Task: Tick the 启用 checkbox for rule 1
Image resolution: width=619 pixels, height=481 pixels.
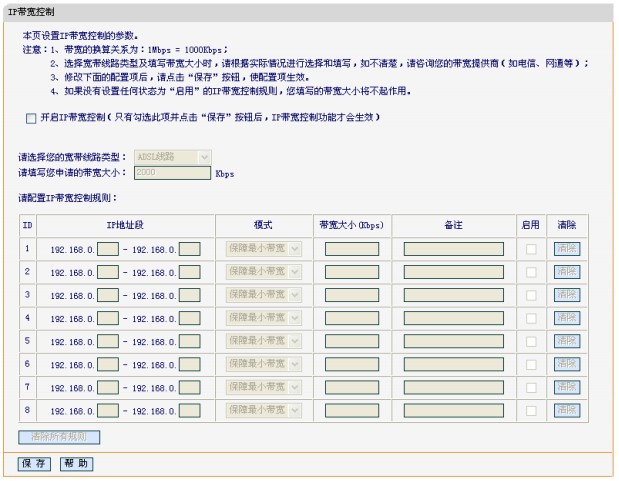Action: click(x=531, y=249)
